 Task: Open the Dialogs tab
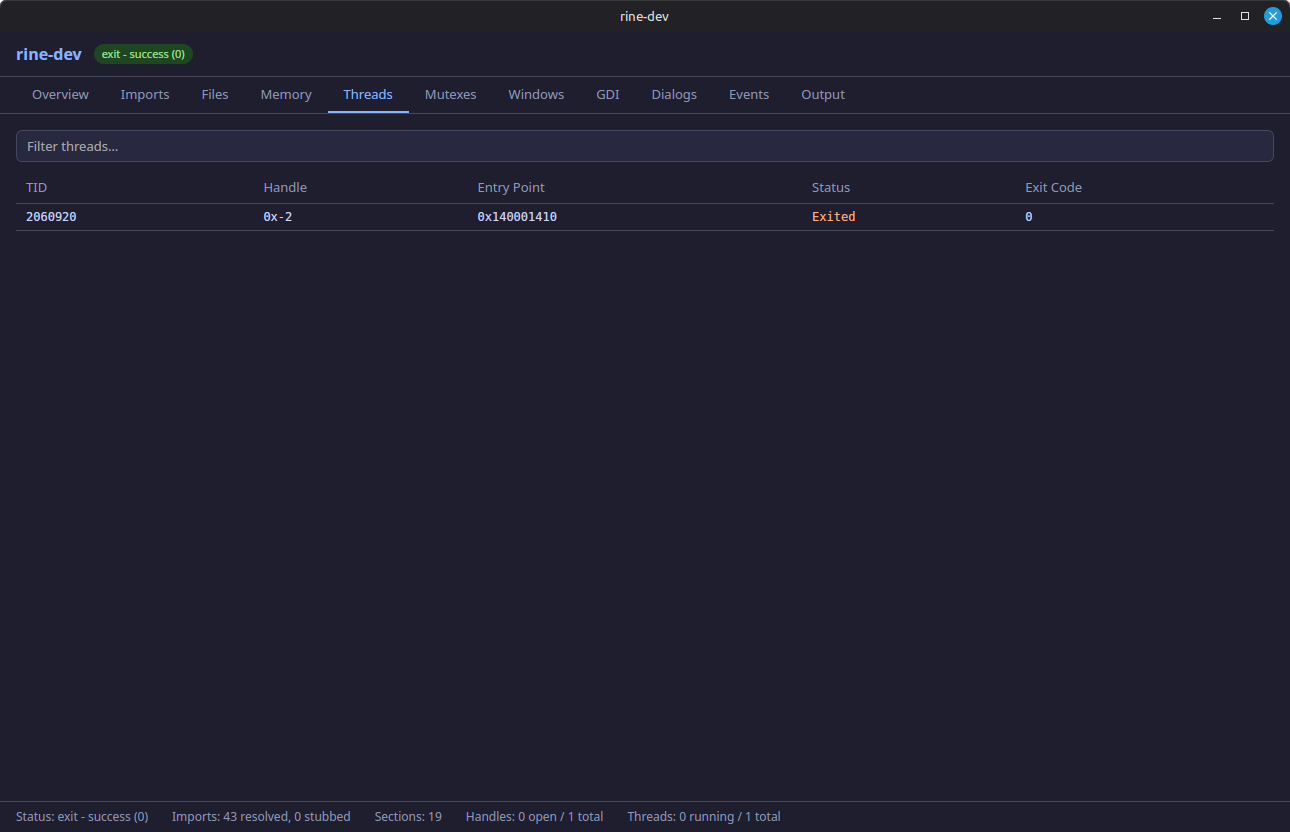click(x=673, y=94)
